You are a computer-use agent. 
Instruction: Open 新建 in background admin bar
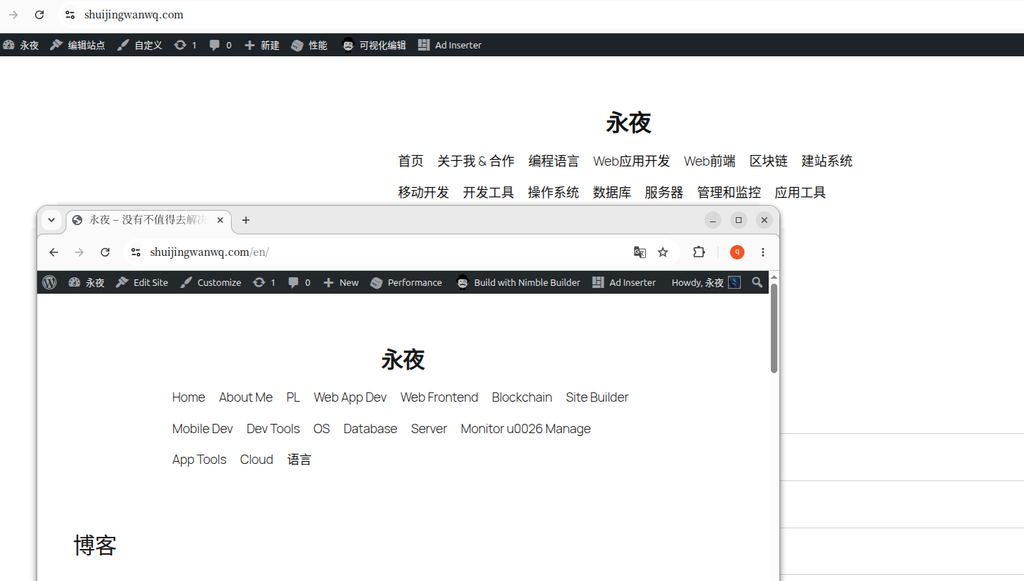pyautogui.click(x=262, y=45)
